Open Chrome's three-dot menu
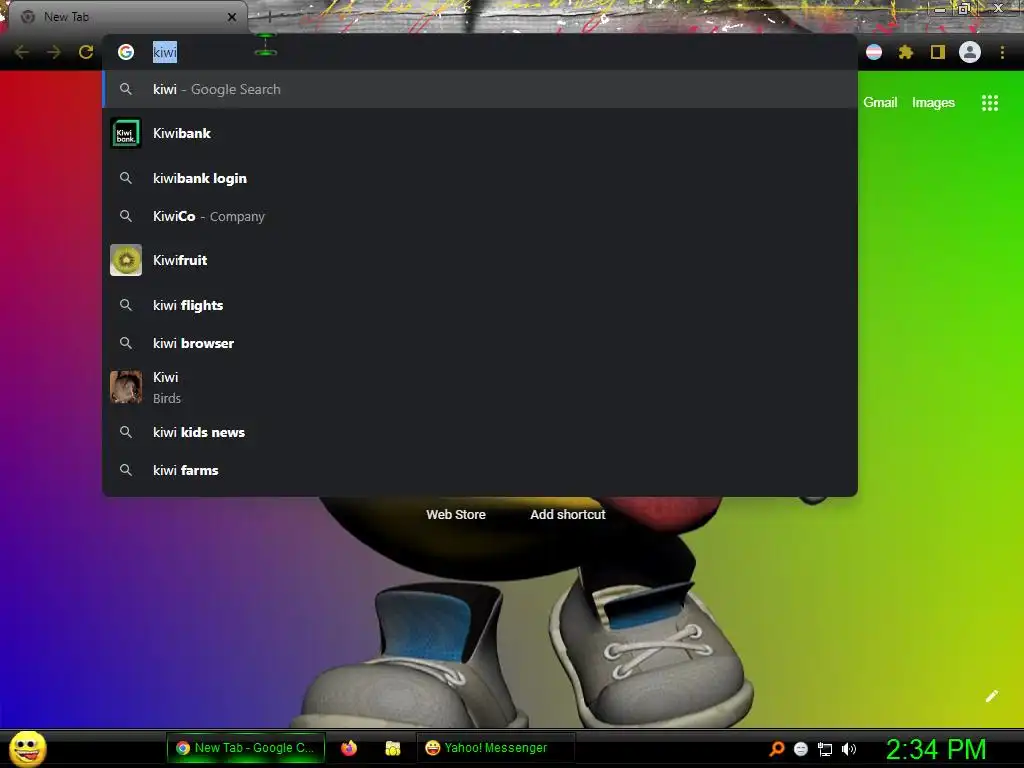The width and height of the screenshot is (1024, 768). tap(1002, 52)
